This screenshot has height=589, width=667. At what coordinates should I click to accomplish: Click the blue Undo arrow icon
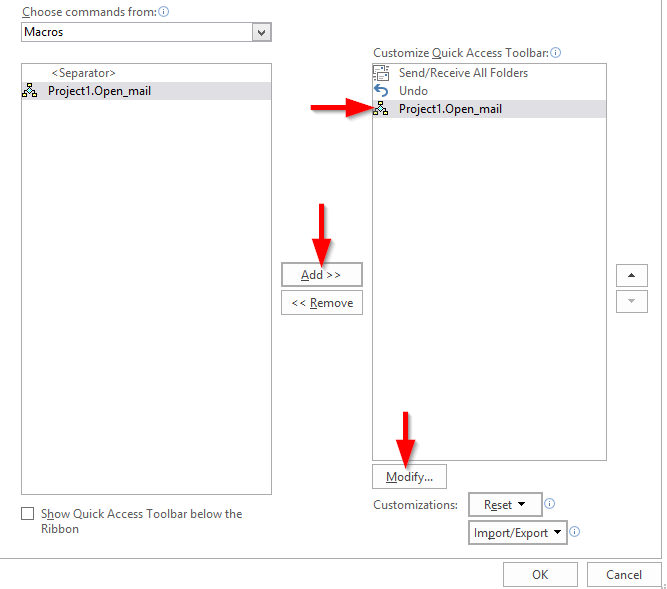[x=381, y=91]
